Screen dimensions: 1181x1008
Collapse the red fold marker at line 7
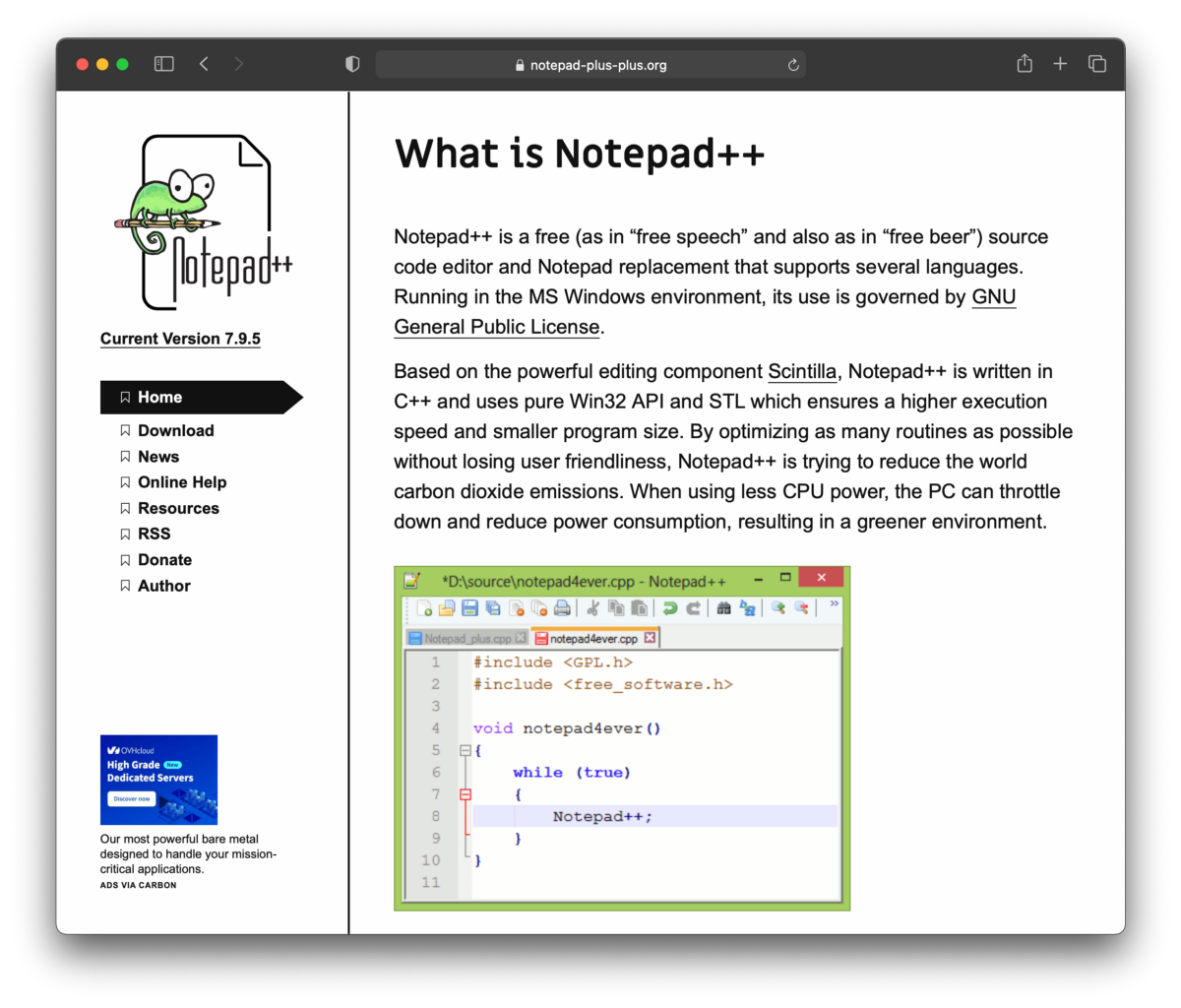(x=466, y=794)
